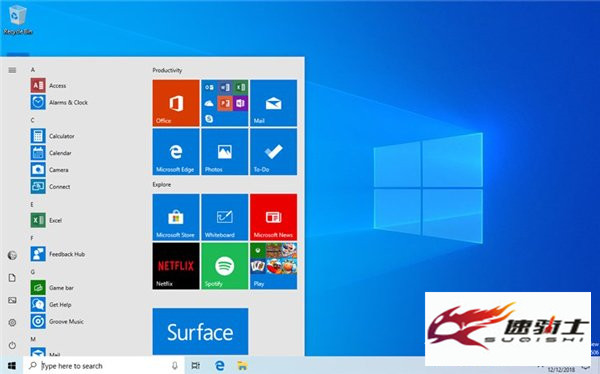This screenshot has height=374, width=600.
Task: Click the orange Office tile
Action: pos(176,103)
